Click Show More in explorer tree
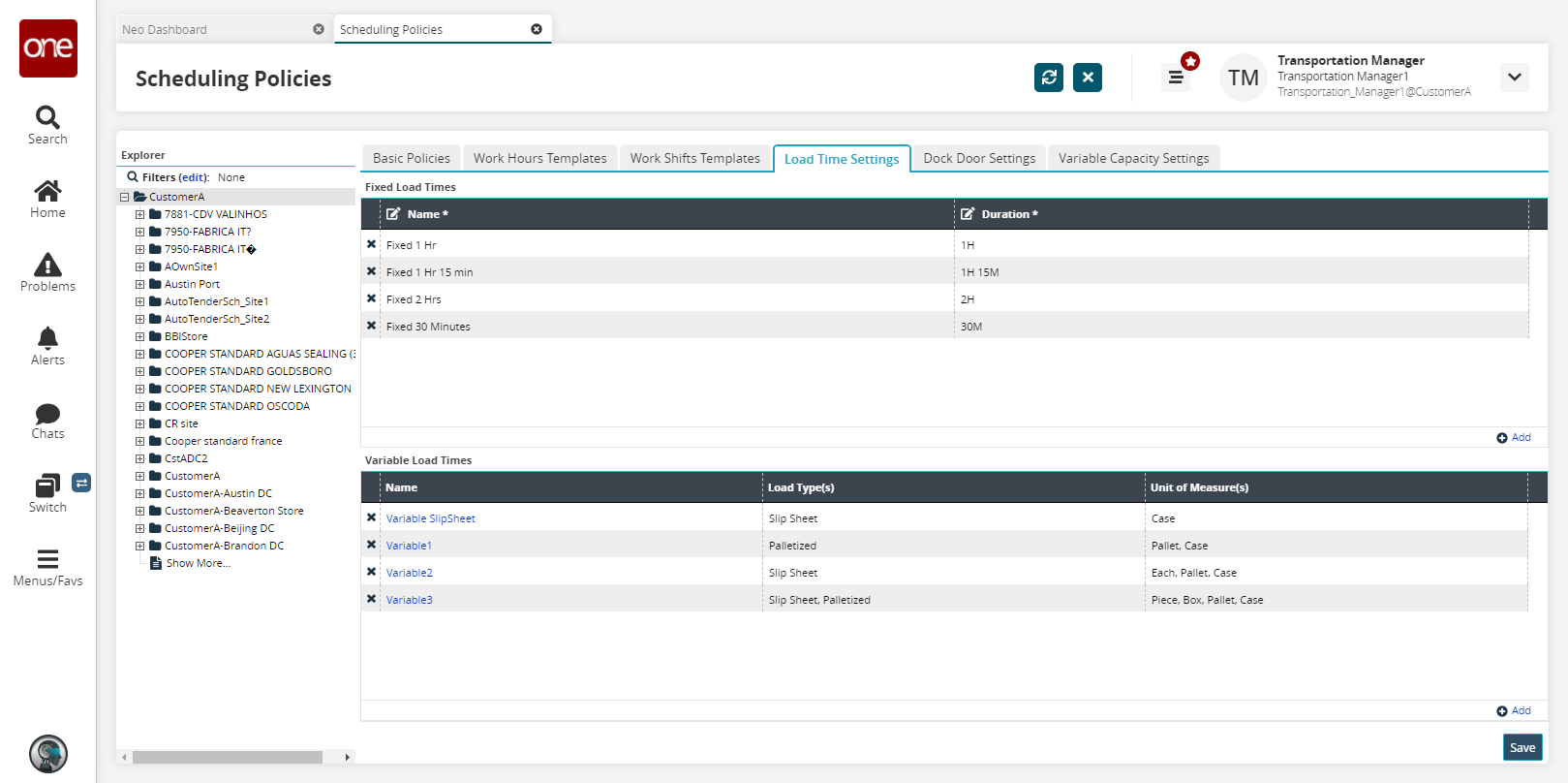This screenshot has width=1568, height=783. pos(198,564)
